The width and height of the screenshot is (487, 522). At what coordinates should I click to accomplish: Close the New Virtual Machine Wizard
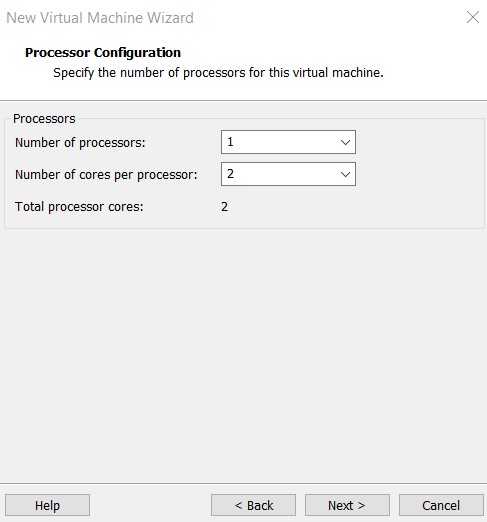coord(473,17)
